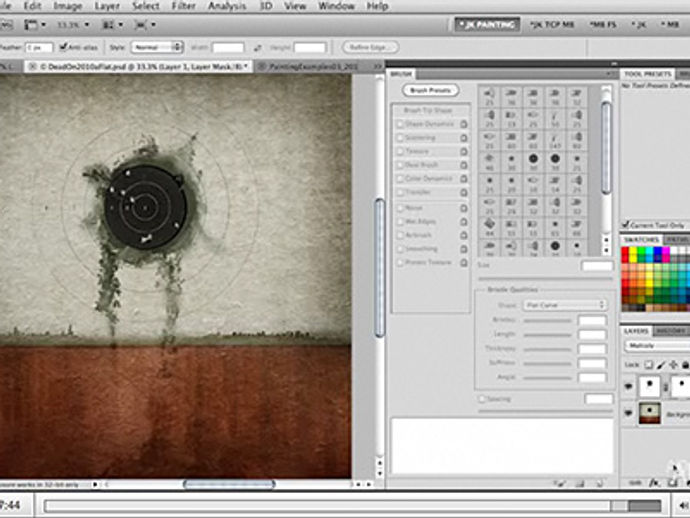
Task: Enable the Dual Brush checkbox
Action: pos(400,165)
